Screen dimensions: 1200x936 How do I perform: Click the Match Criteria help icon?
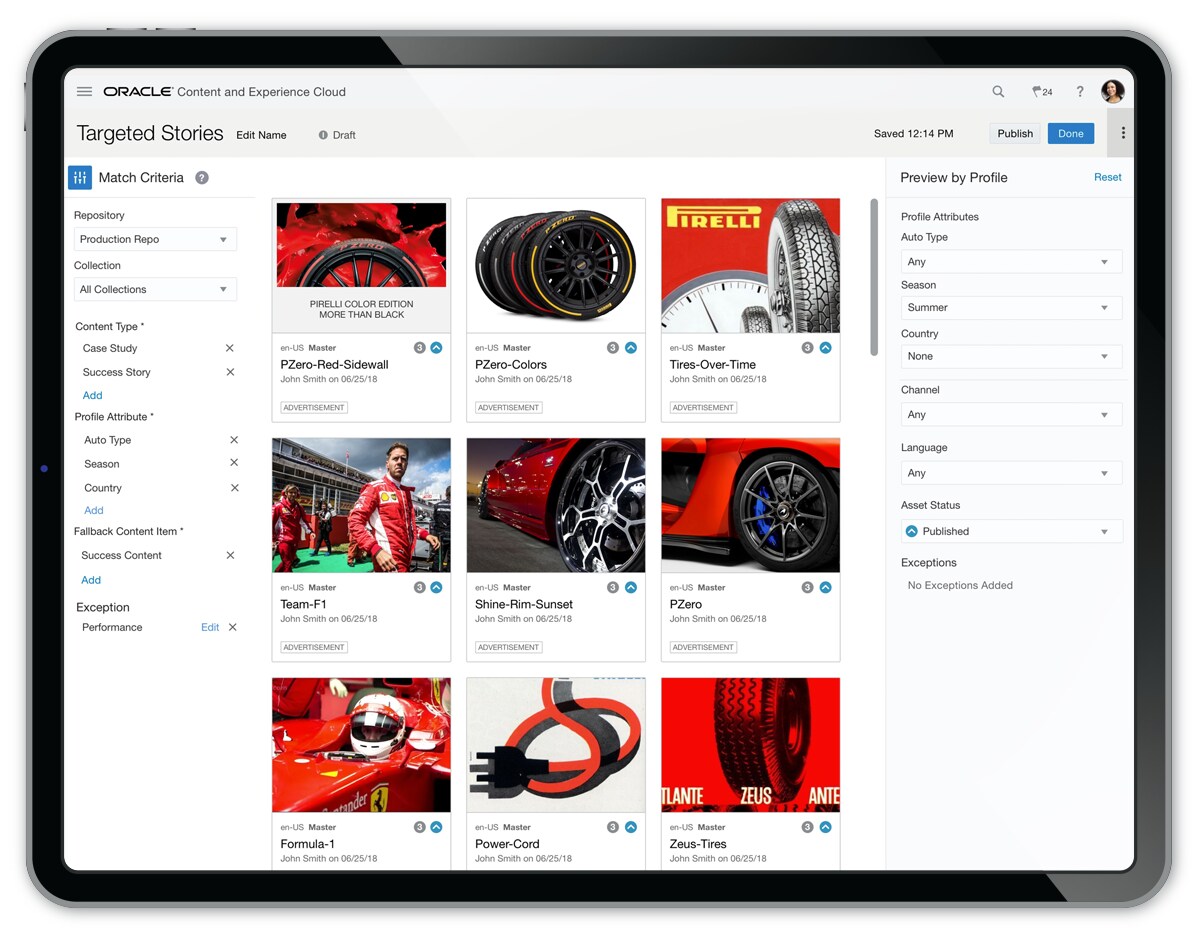(x=202, y=178)
